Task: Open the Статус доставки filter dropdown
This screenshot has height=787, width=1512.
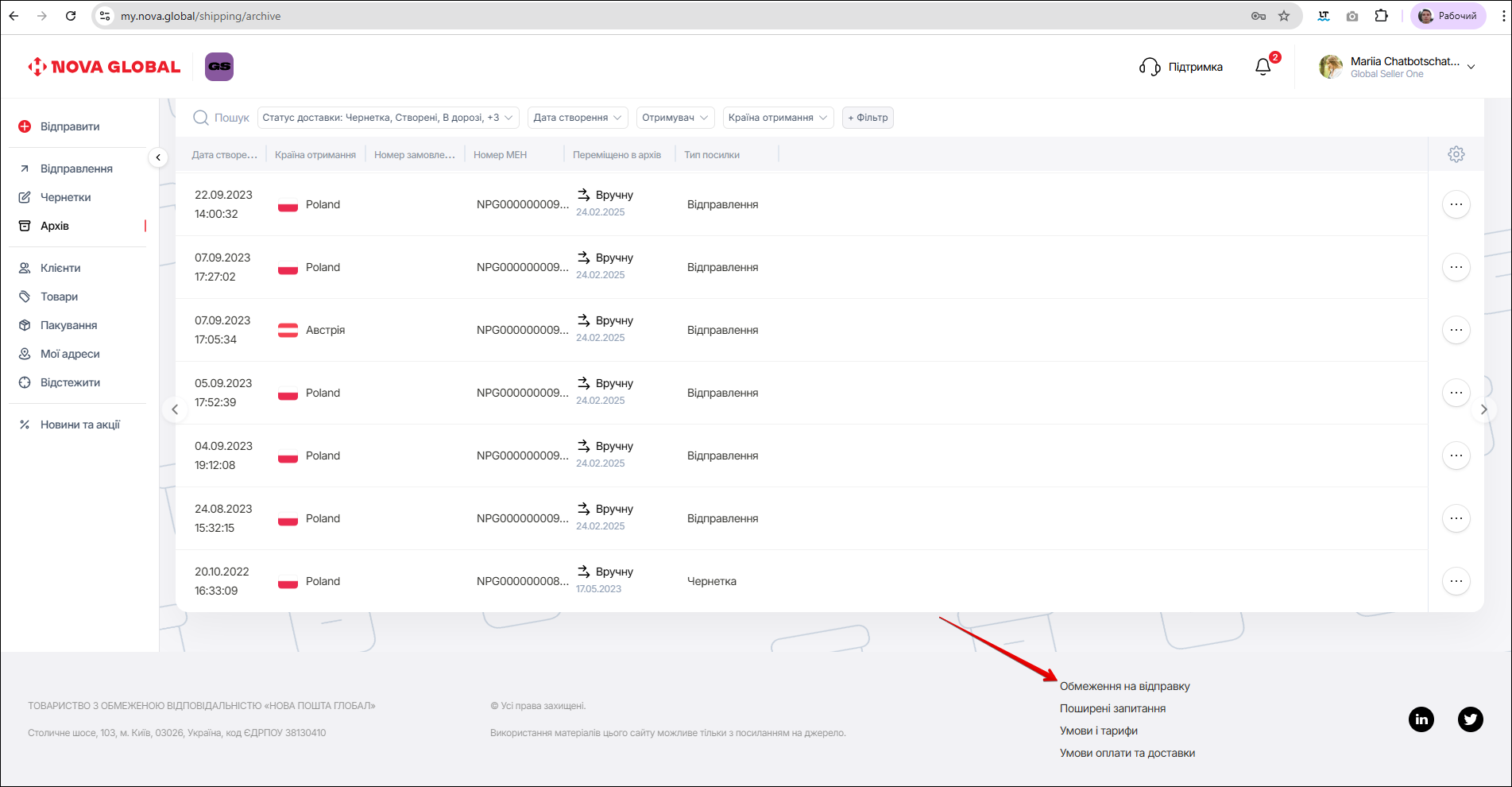Action: click(389, 118)
